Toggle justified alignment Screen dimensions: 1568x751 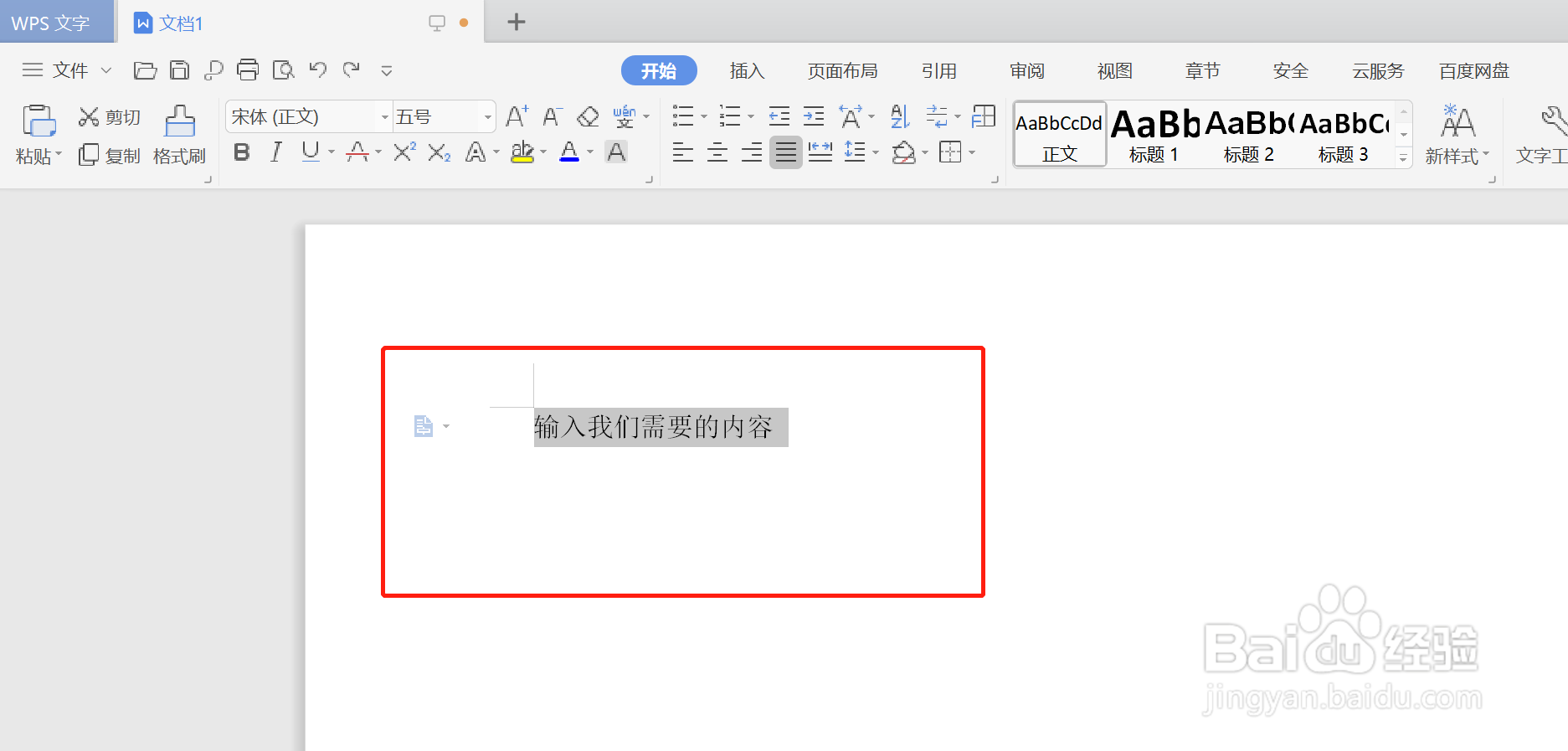coord(786,152)
